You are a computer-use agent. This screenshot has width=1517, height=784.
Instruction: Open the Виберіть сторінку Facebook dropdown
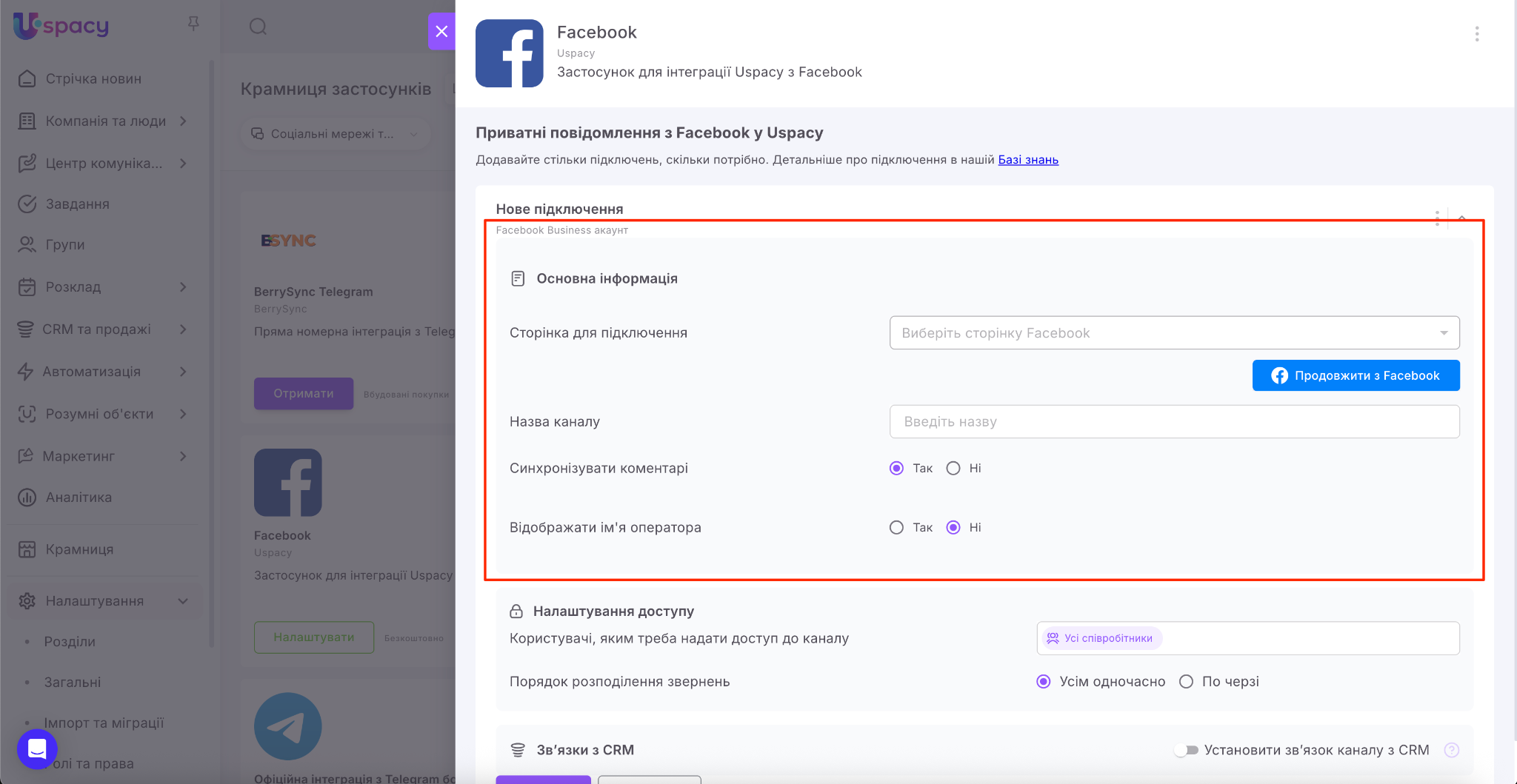point(1174,333)
